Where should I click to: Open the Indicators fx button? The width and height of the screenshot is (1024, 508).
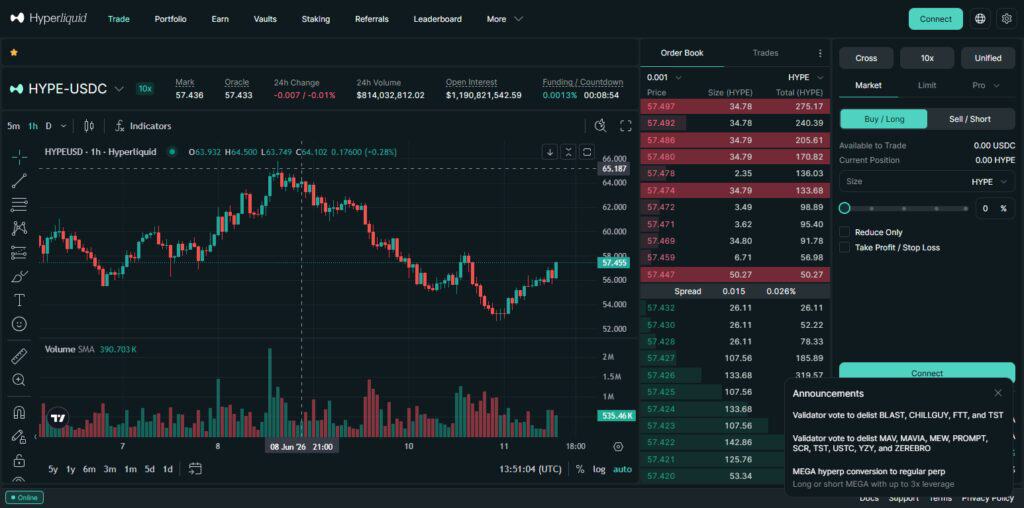click(x=142, y=126)
